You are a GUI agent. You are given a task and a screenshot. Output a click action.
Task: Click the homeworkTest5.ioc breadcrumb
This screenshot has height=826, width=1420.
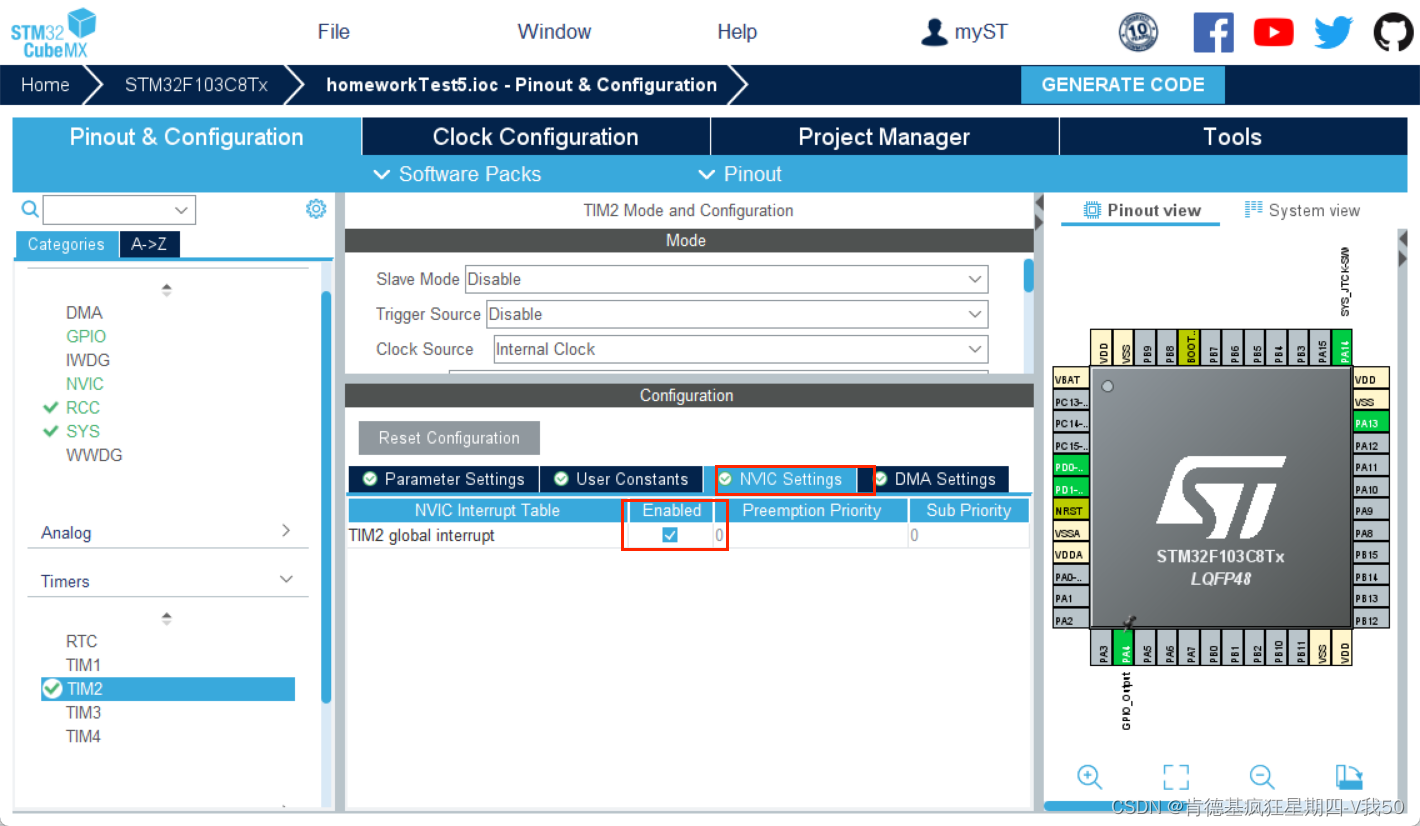pyautogui.click(x=521, y=85)
